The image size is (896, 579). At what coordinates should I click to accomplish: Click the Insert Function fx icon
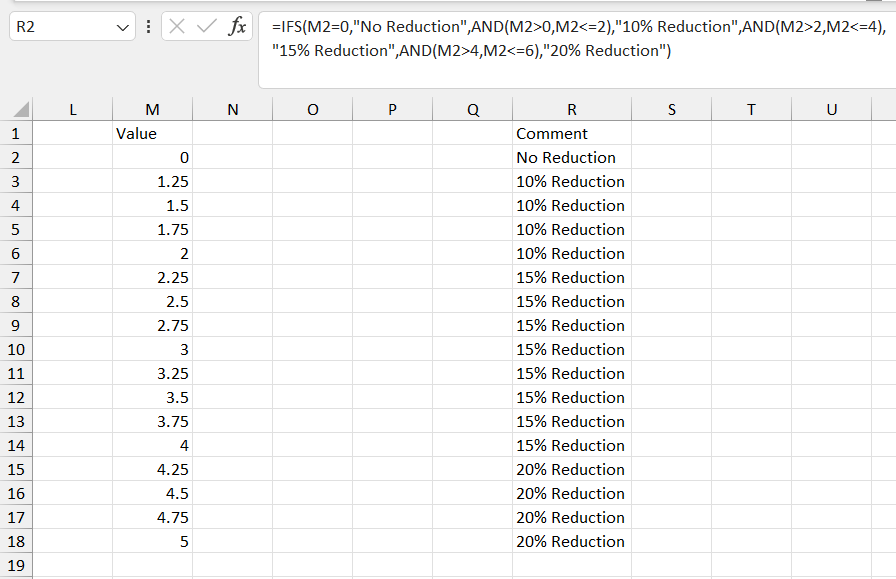[x=237, y=26]
